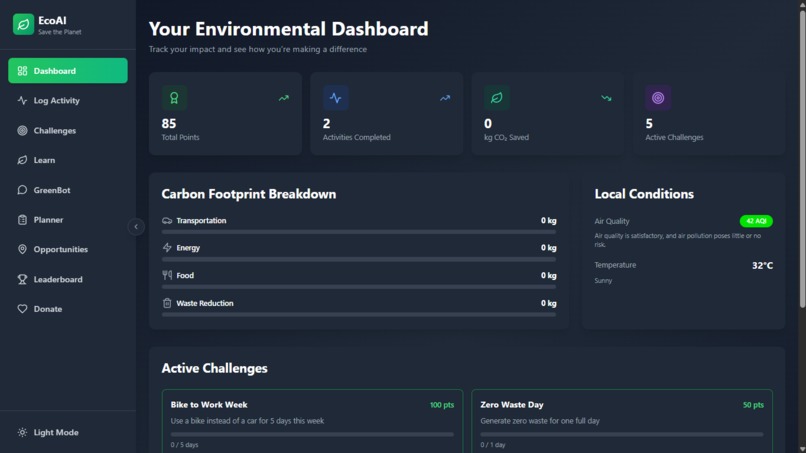Open the Opportunities page
806x453 pixels.
pyautogui.click(x=68, y=249)
